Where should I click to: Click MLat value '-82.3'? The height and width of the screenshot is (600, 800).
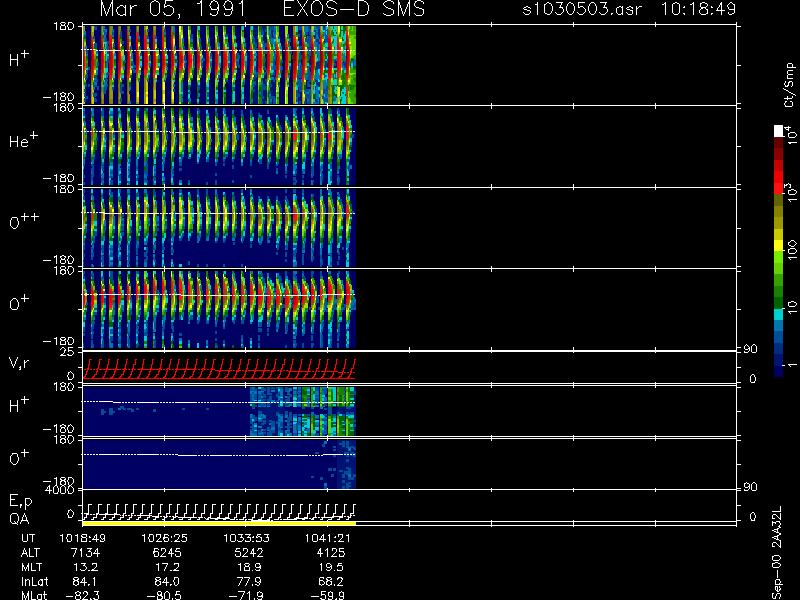point(82,595)
